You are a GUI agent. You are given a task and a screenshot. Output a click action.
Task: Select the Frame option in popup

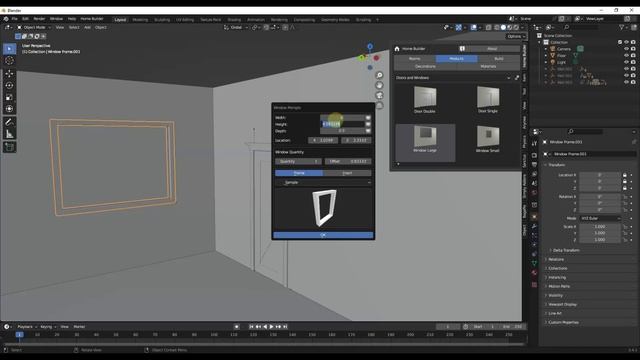point(299,173)
